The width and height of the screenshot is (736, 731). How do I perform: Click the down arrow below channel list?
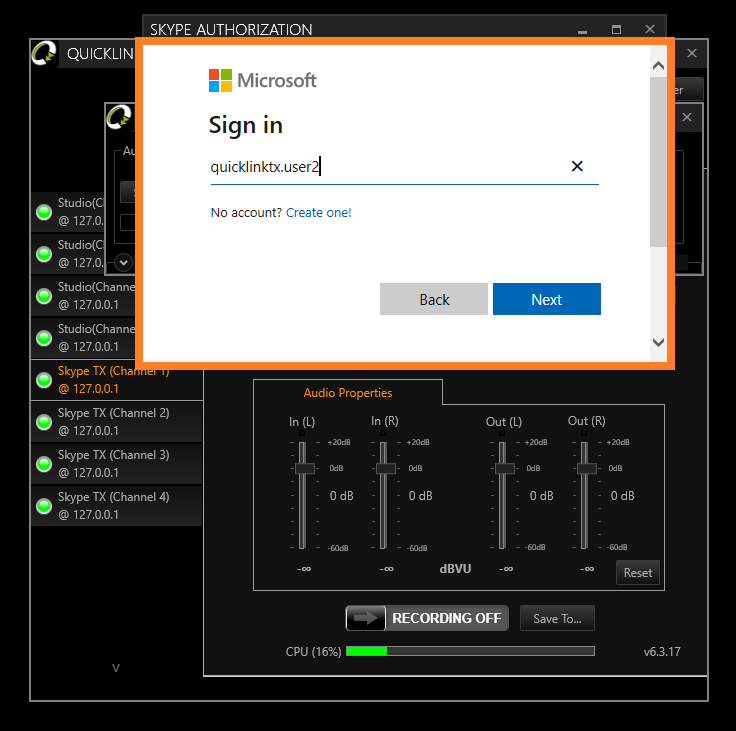click(116, 668)
